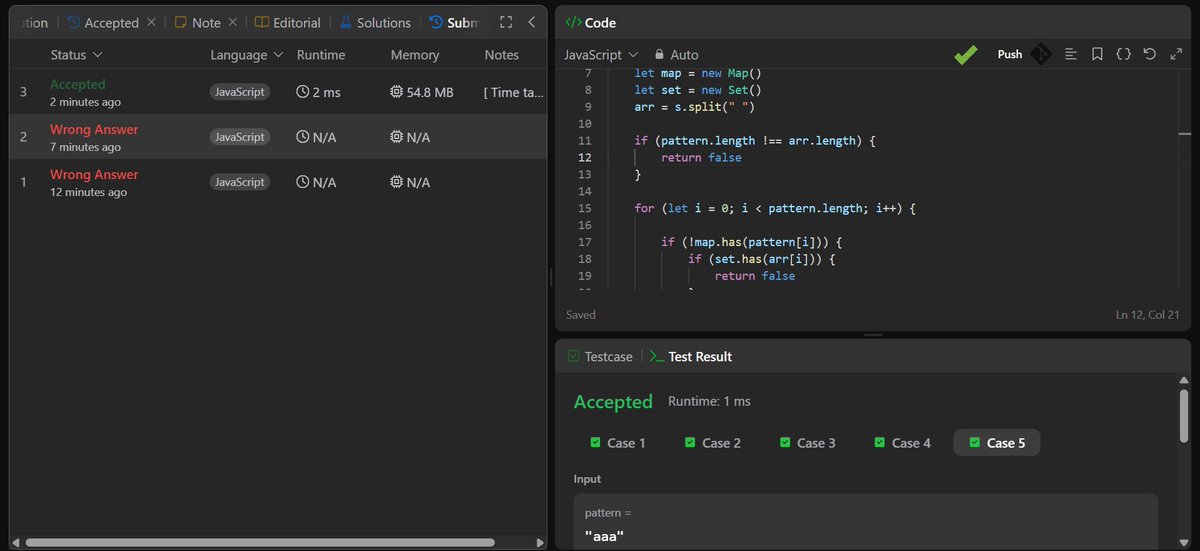Collapse the left panel with the chevron
Image resolution: width=1200 pixels, height=551 pixels.
pos(532,22)
